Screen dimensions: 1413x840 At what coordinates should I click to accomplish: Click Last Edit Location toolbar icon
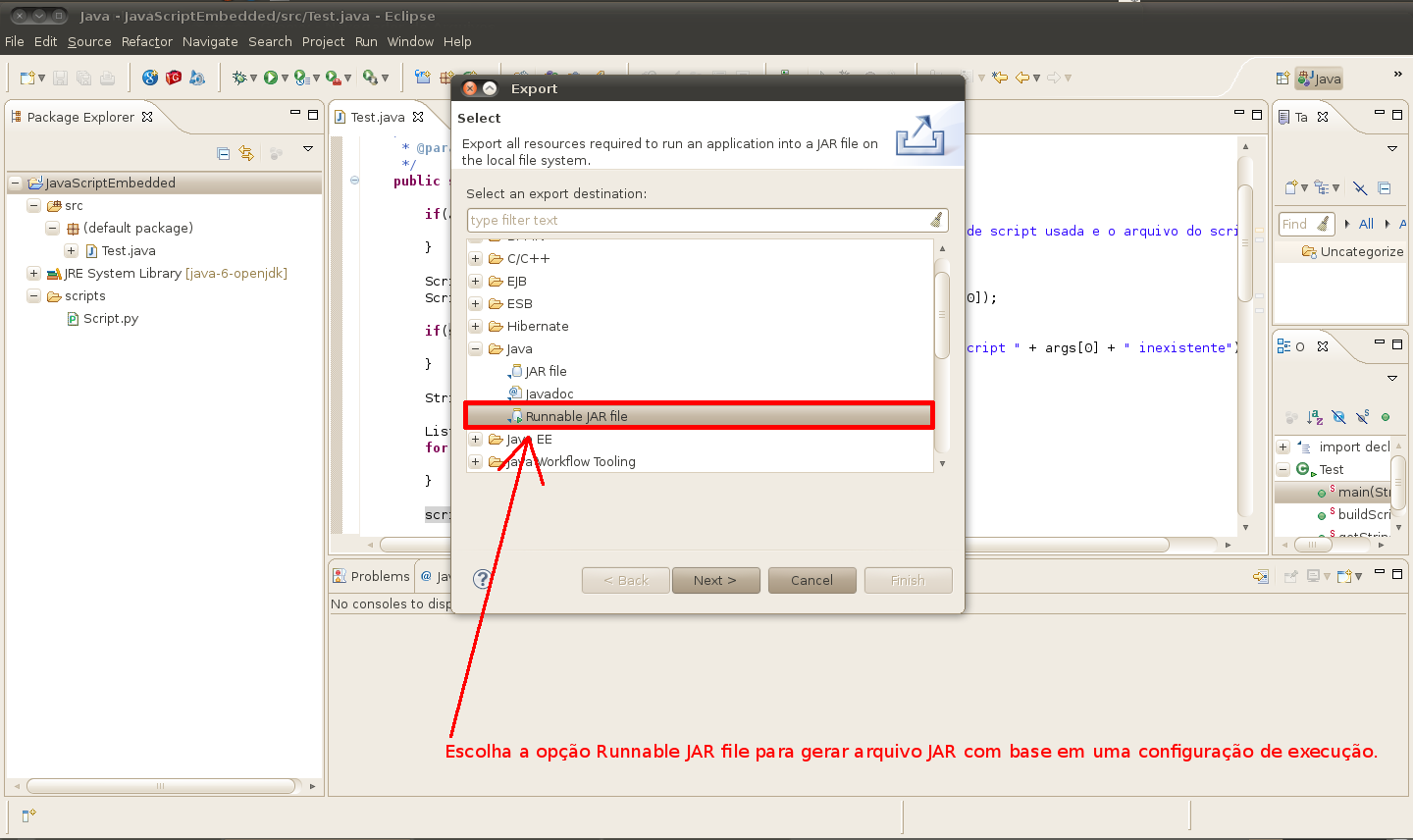point(1000,78)
